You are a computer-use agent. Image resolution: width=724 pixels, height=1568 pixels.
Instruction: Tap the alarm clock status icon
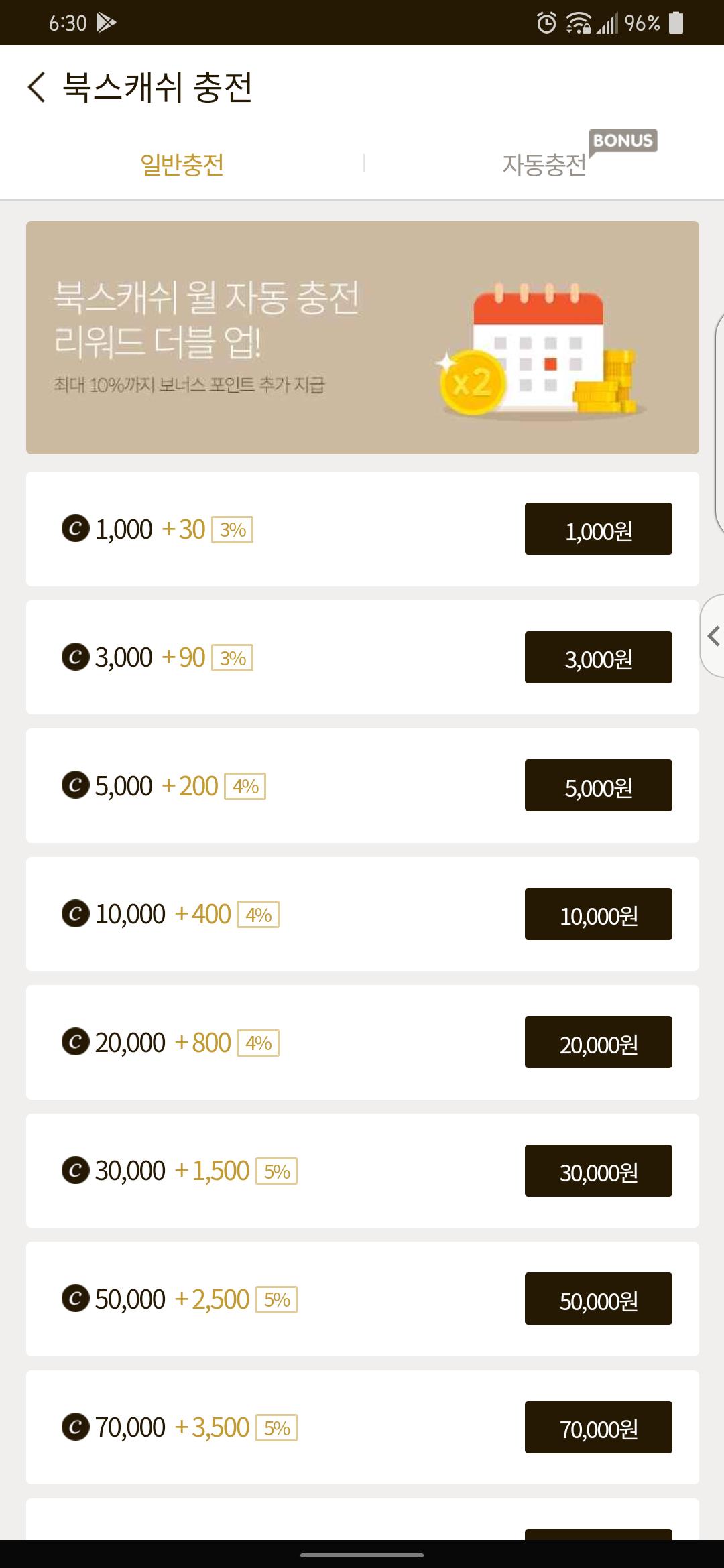pyautogui.click(x=546, y=23)
